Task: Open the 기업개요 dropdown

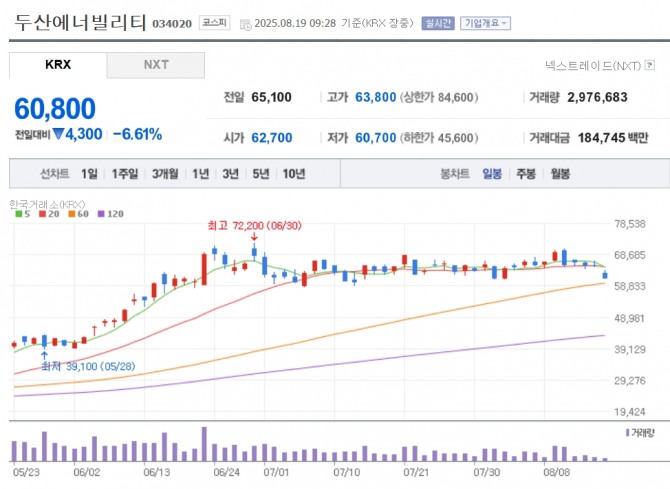Action: coord(485,23)
